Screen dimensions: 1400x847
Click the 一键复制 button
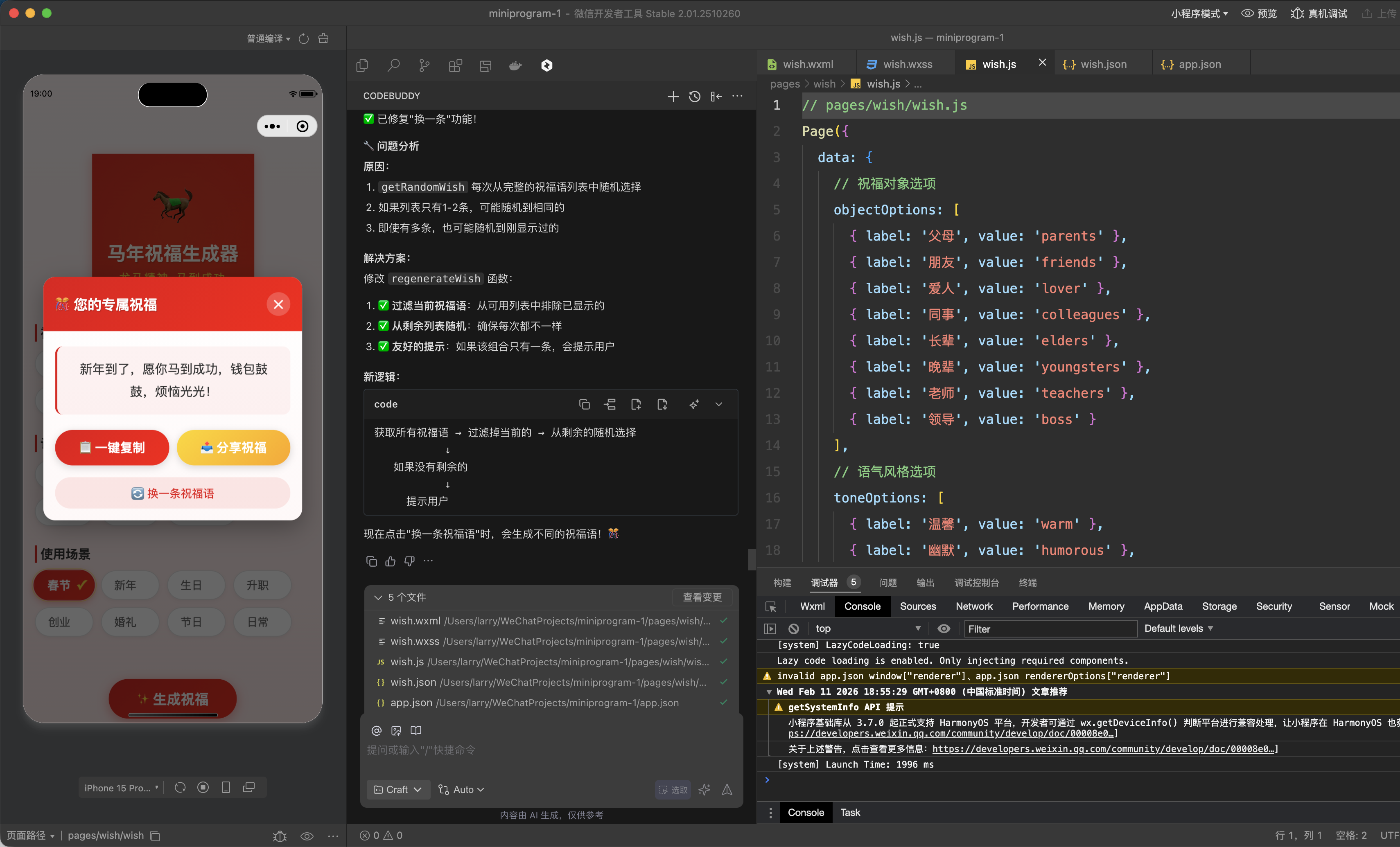point(113,448)
